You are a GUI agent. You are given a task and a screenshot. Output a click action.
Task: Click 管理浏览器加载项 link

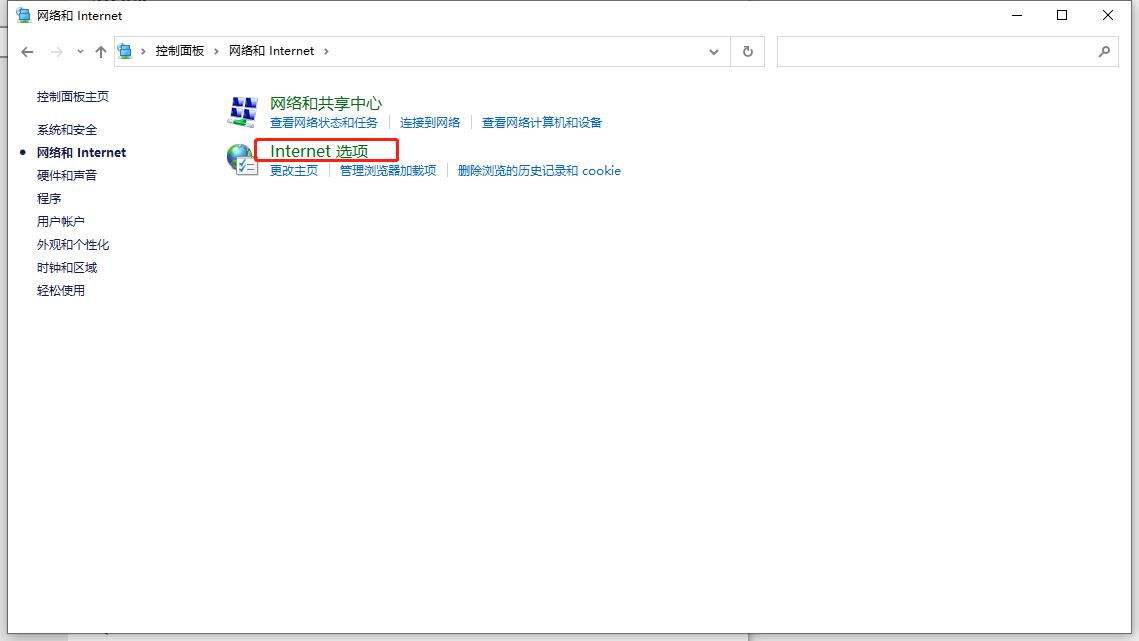(388, 171)
